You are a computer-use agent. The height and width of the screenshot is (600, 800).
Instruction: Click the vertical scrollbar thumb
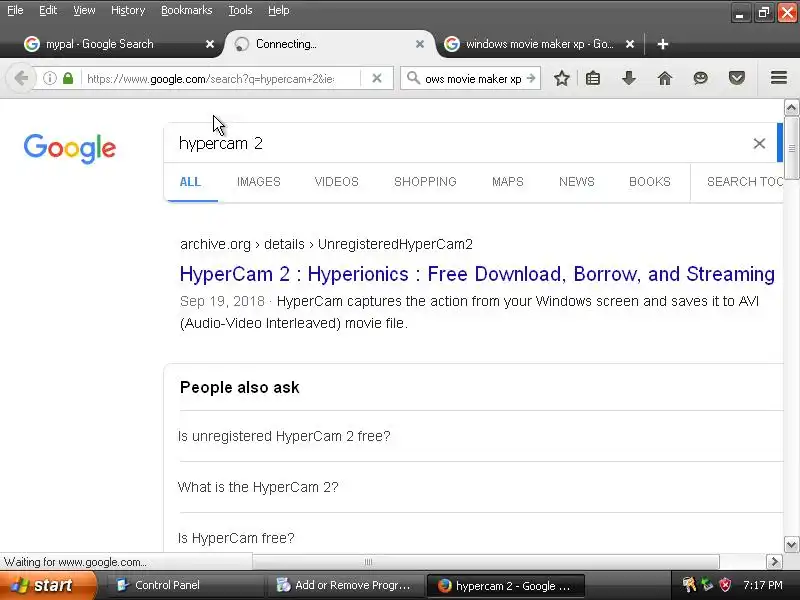coord(791,148)
